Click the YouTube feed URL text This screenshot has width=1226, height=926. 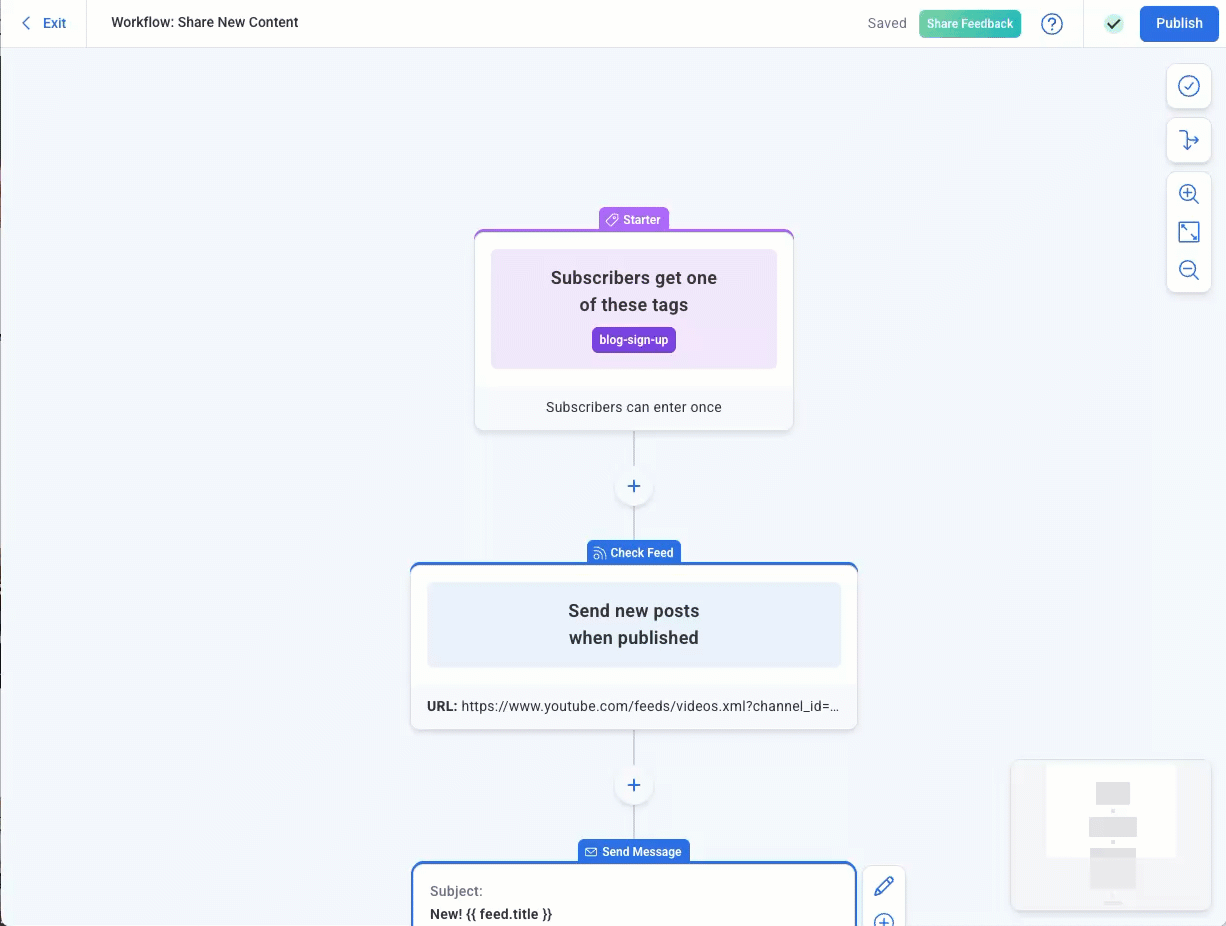649,706
